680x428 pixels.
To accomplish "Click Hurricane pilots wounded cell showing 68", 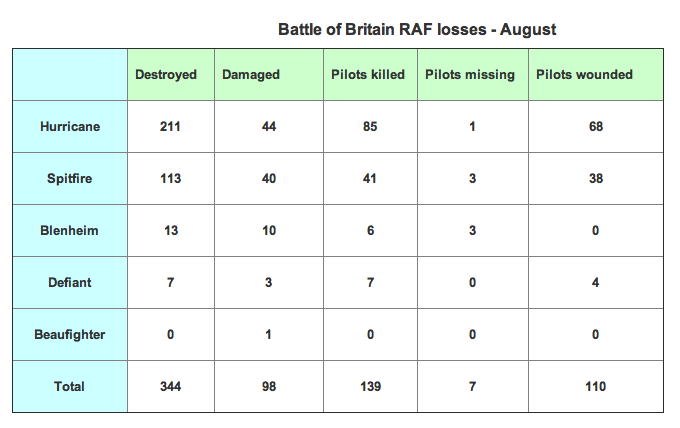I will pyautogui.click(x=596, y=127).
